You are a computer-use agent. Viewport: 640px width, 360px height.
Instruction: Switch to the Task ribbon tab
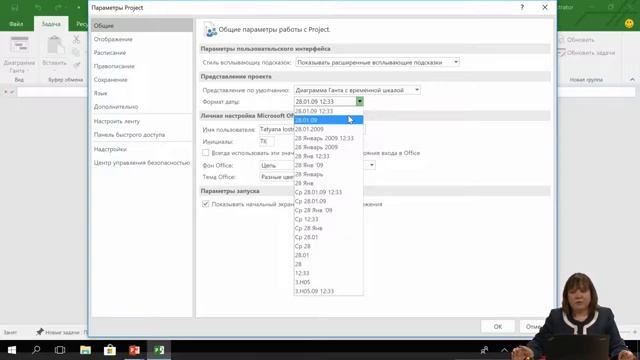pyautogui.click(x=51, y=24)
